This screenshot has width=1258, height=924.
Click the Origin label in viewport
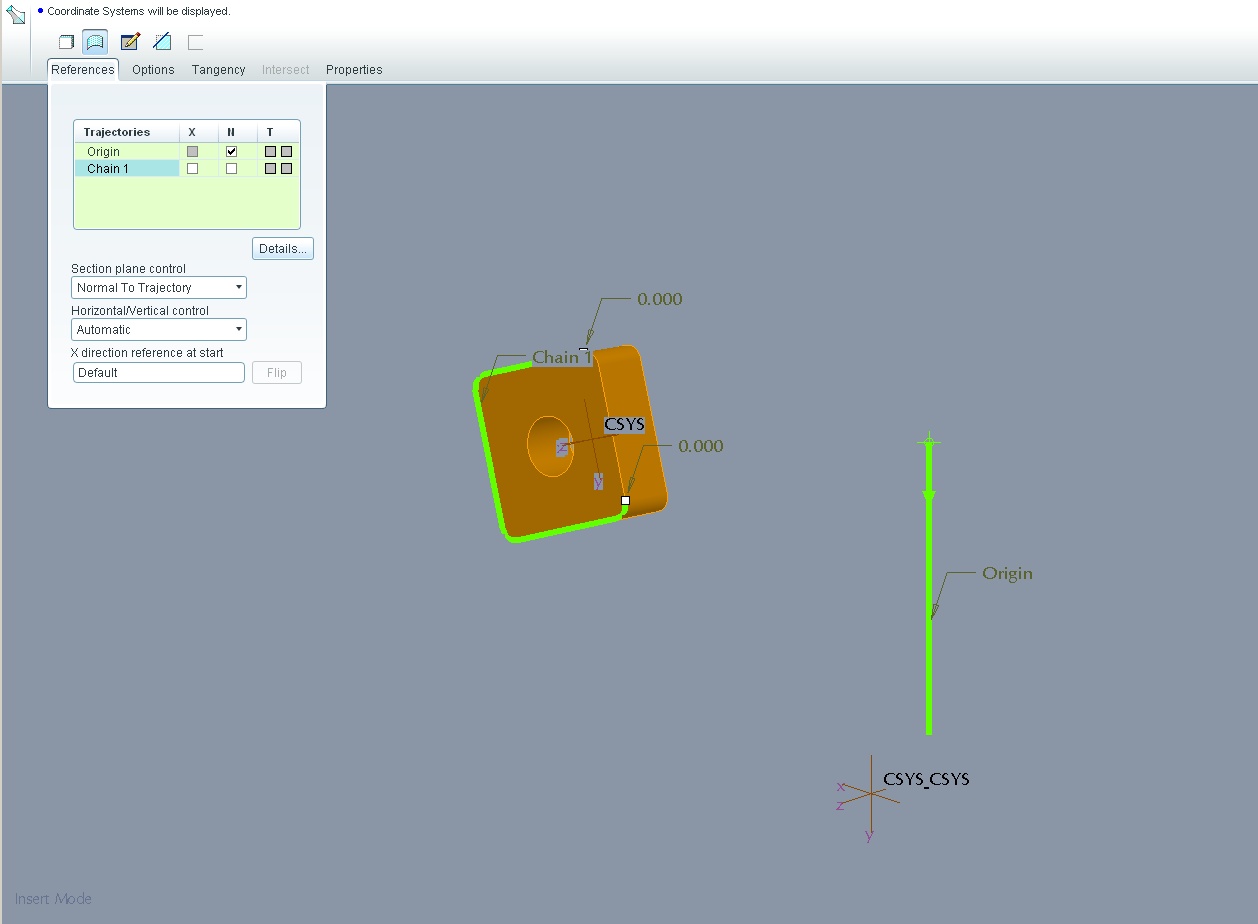click(x=1007, y=573)
